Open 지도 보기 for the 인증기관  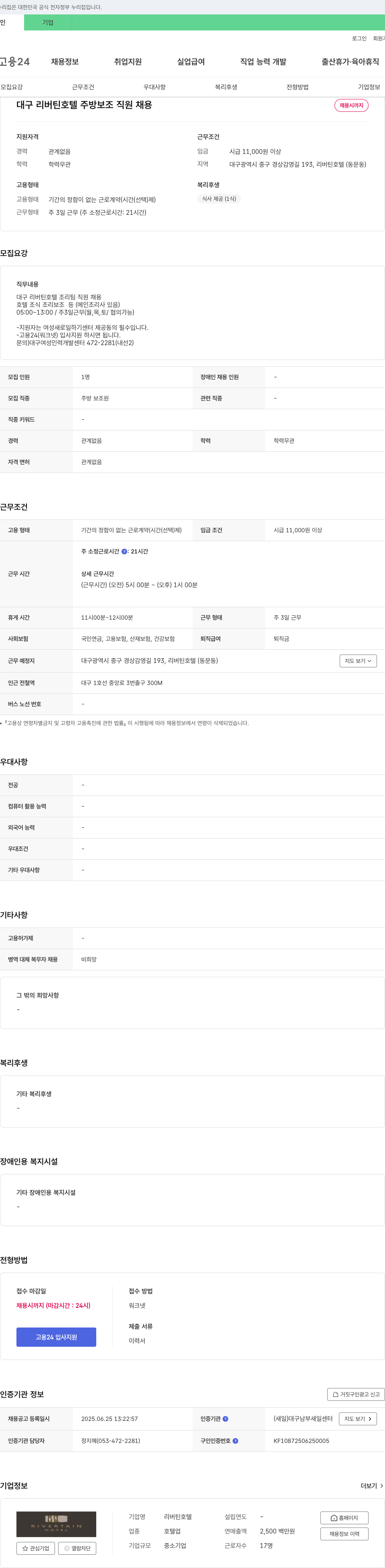[x=358, y=1418]
